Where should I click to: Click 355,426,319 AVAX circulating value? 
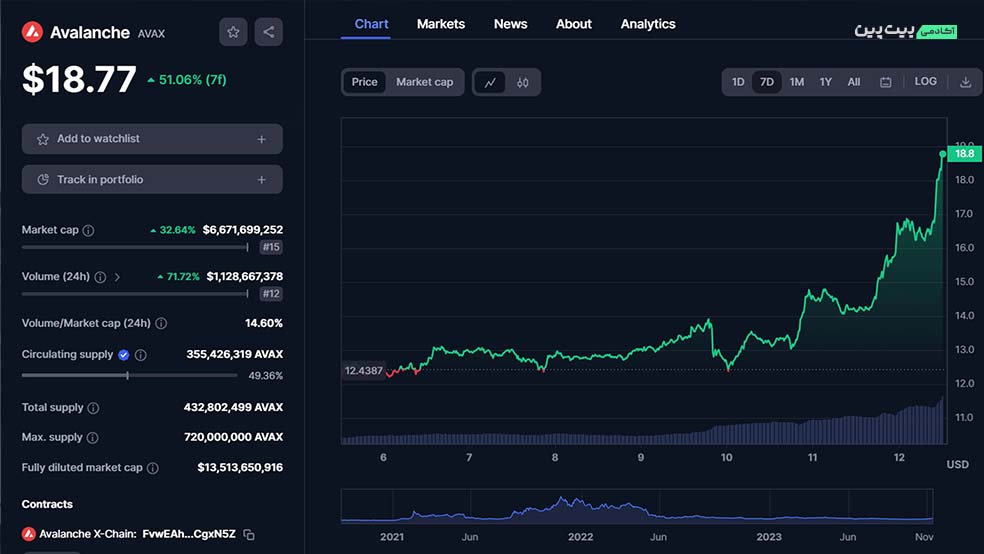pos(234,354)
